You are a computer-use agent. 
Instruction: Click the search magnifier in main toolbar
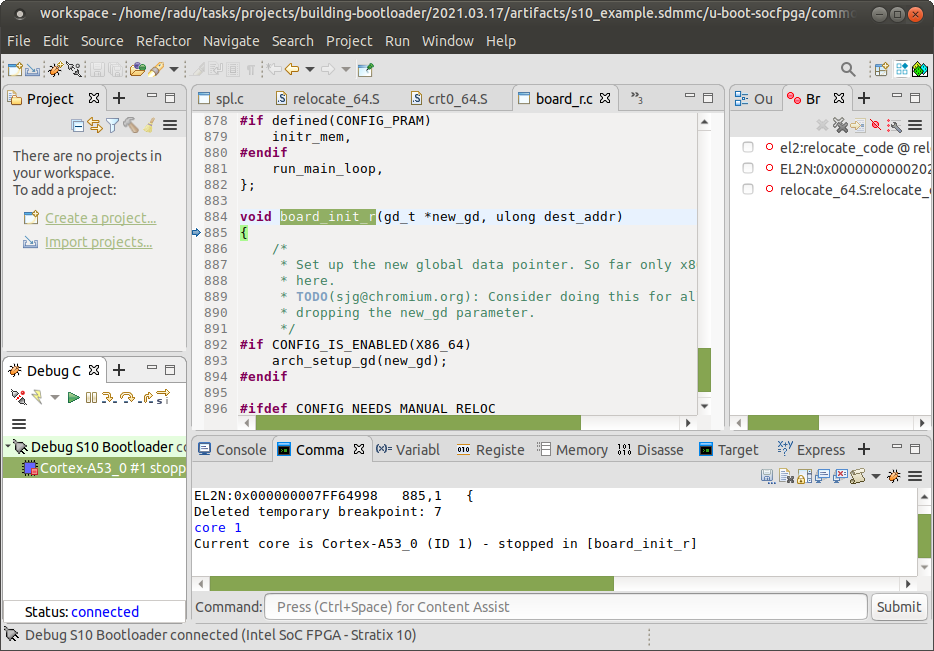coord(848,69)
